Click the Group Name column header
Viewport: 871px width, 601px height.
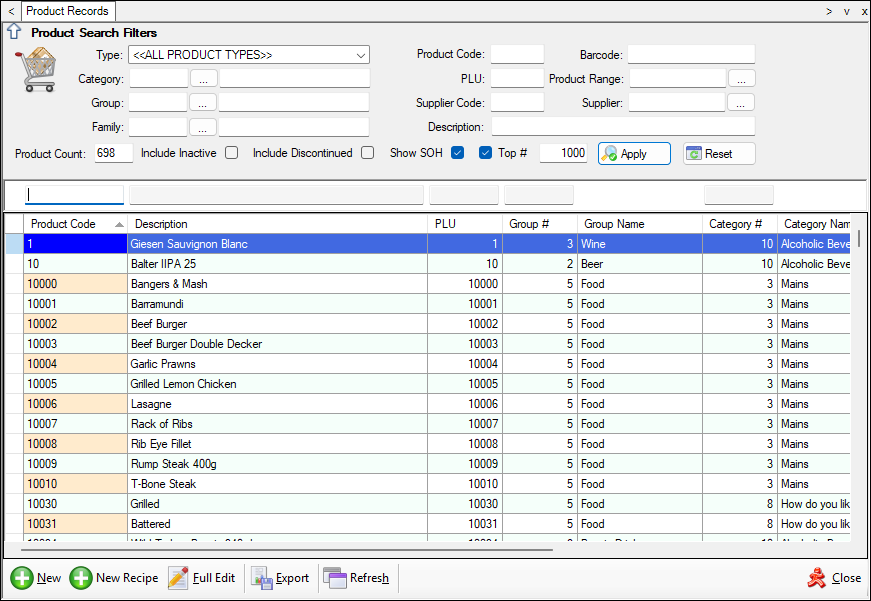(640, 224)
